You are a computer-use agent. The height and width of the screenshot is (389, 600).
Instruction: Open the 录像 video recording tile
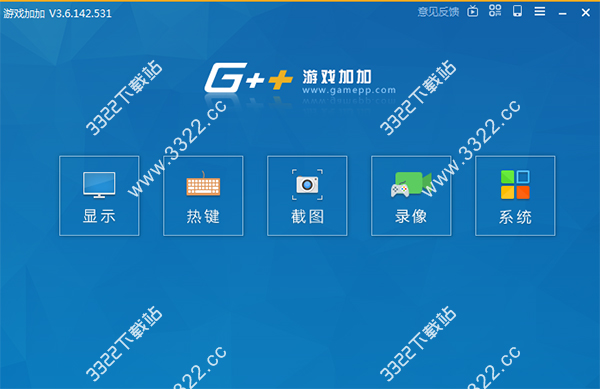(x=411, y=196)
